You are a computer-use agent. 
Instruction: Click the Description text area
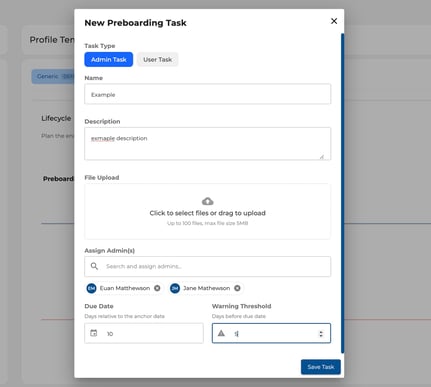[207, 144]
